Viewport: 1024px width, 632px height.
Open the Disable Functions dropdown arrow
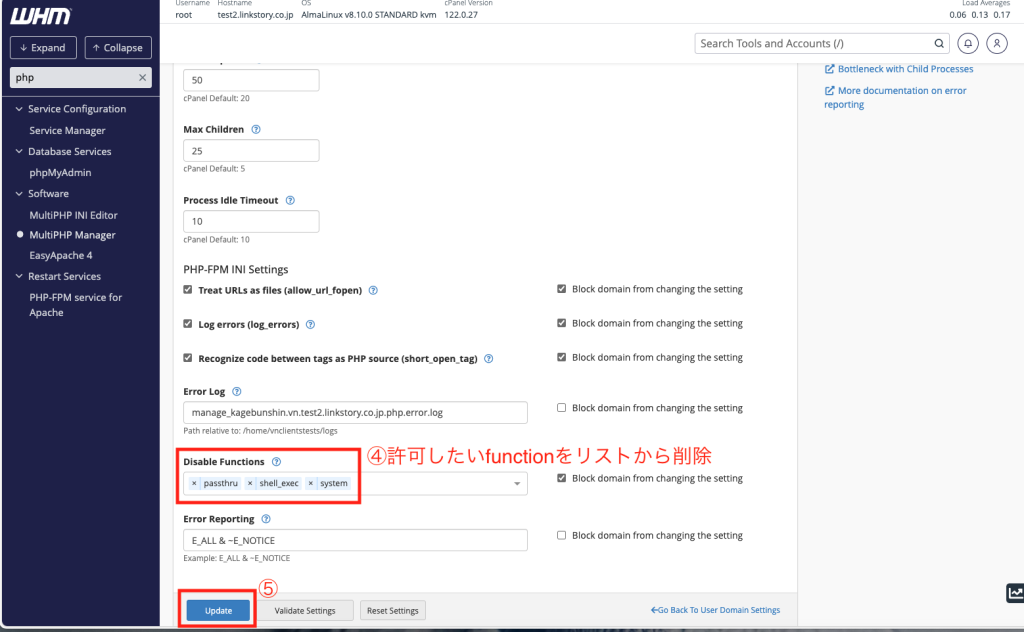(517, 484)
